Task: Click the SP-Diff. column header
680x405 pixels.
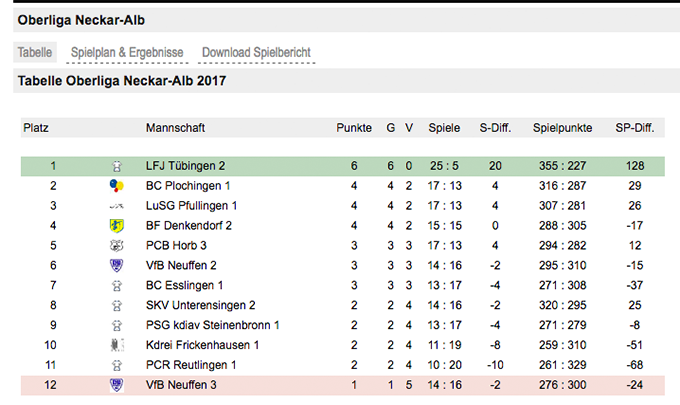Action: (635, 128)
